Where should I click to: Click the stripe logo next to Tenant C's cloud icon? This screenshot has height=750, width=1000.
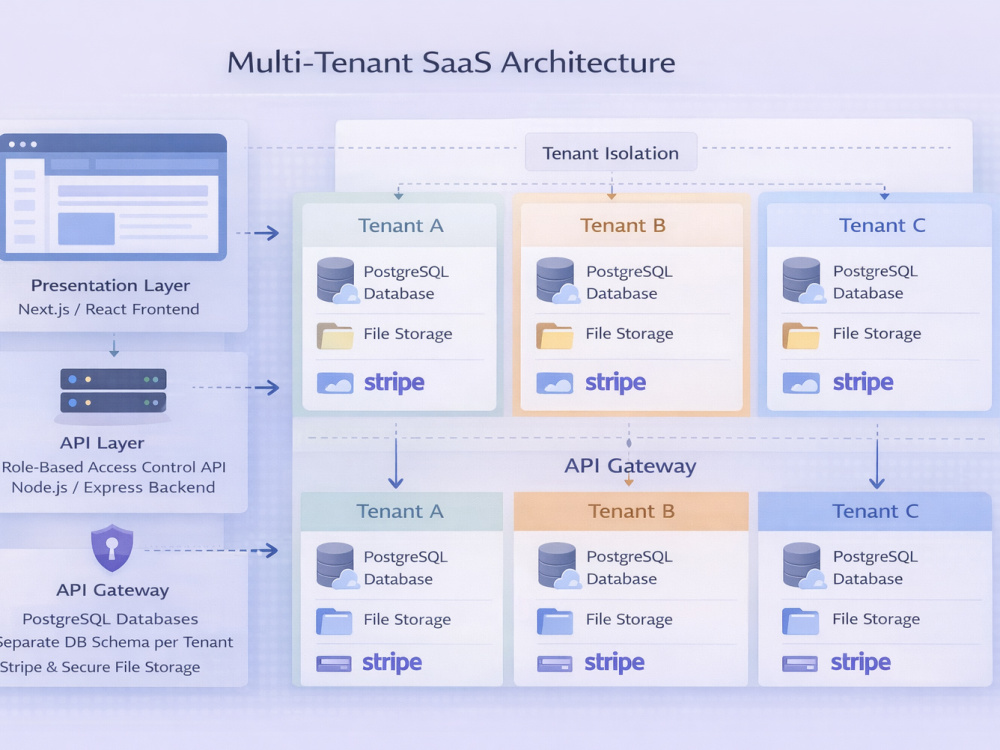click(863, 383)
